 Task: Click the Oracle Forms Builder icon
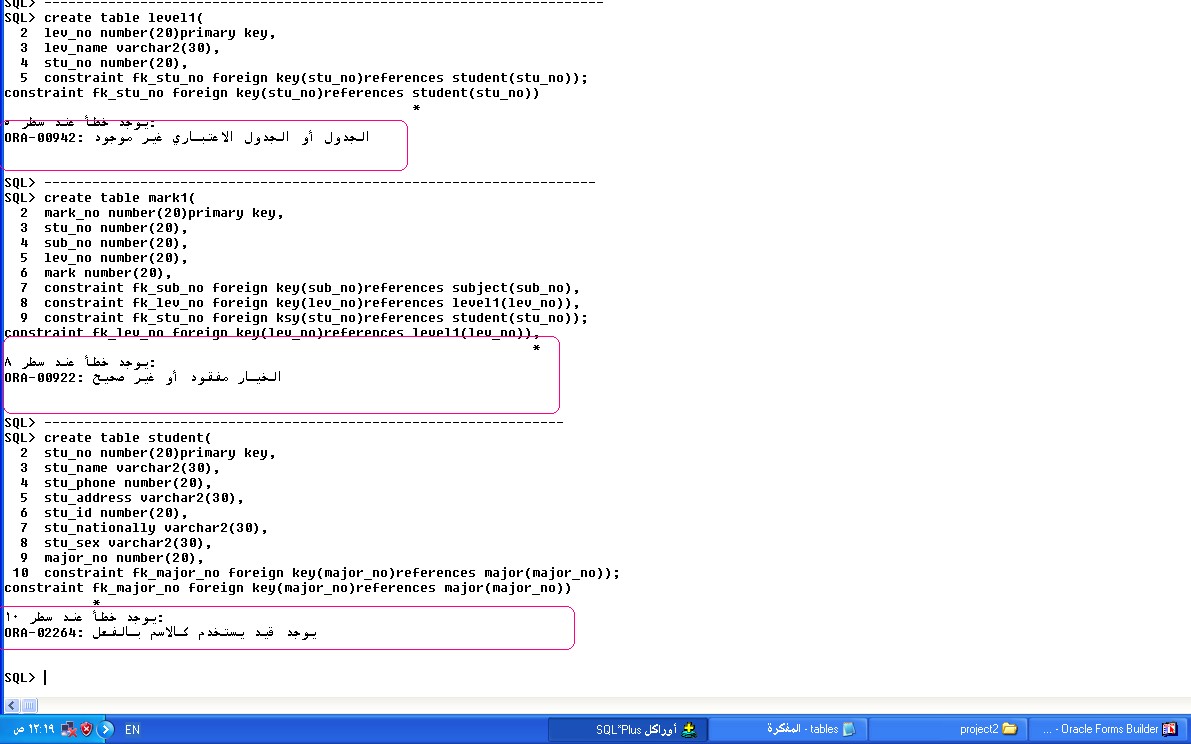point(1169,729)
